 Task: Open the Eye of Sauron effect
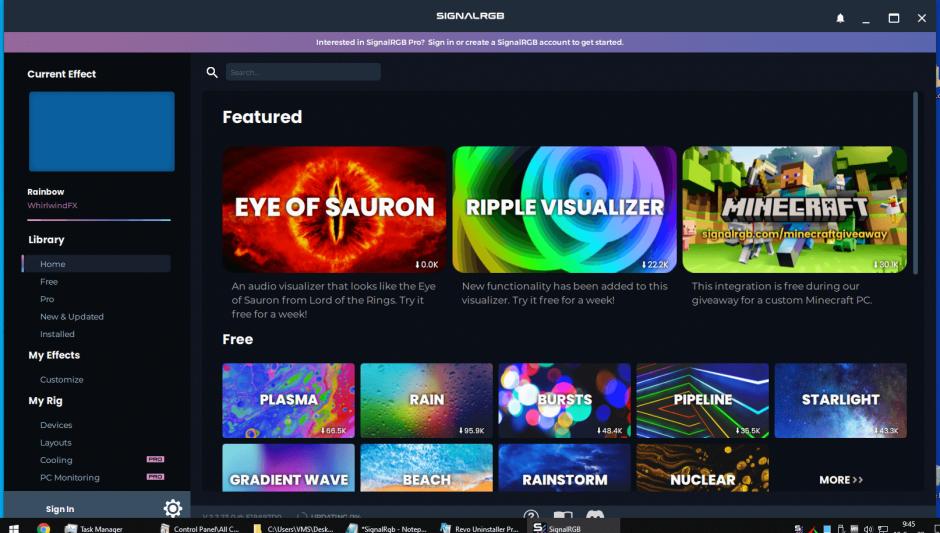[334, 209]
